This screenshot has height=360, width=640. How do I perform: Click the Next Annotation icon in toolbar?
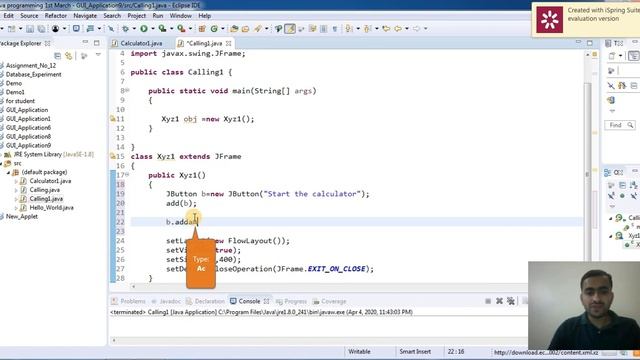pyautogui.click(x=349, y=29)
